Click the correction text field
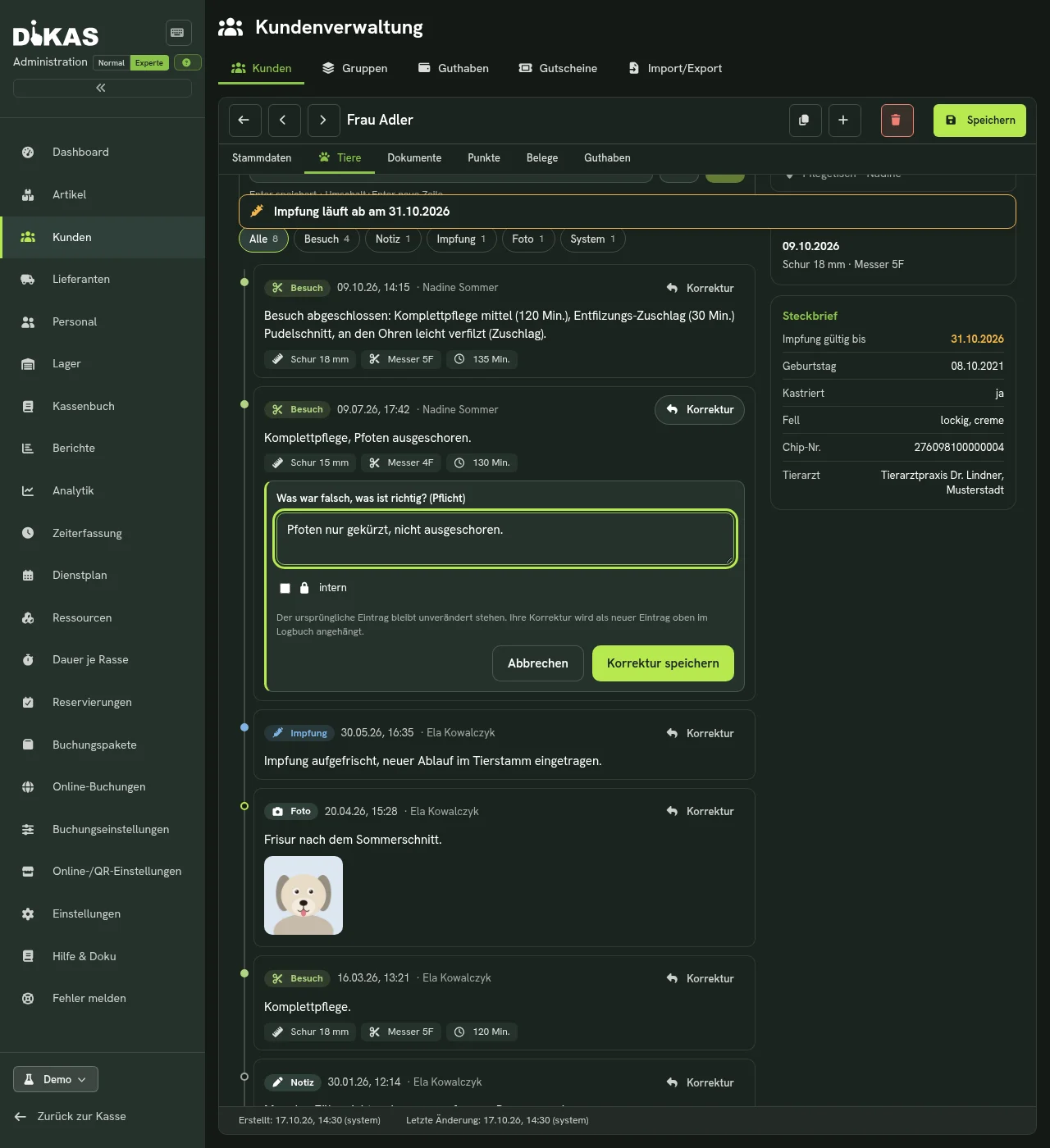Image resolution: width=1050 pixels, height=1148 pixels. point(505,539)
